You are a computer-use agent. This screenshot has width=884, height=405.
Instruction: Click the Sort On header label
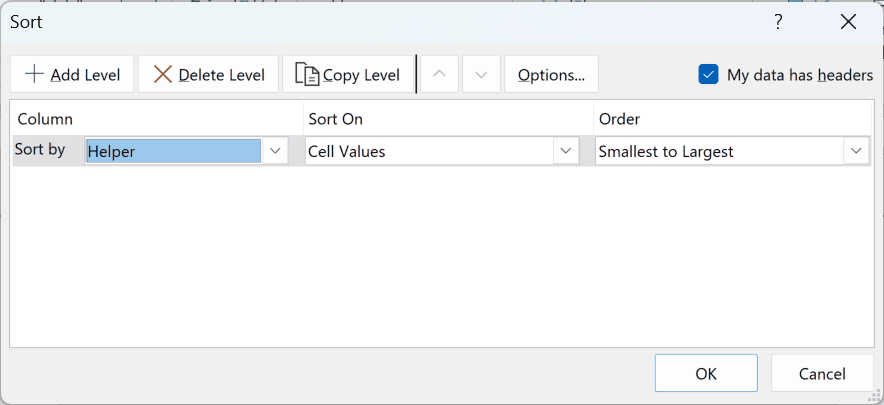click(335, 119)
